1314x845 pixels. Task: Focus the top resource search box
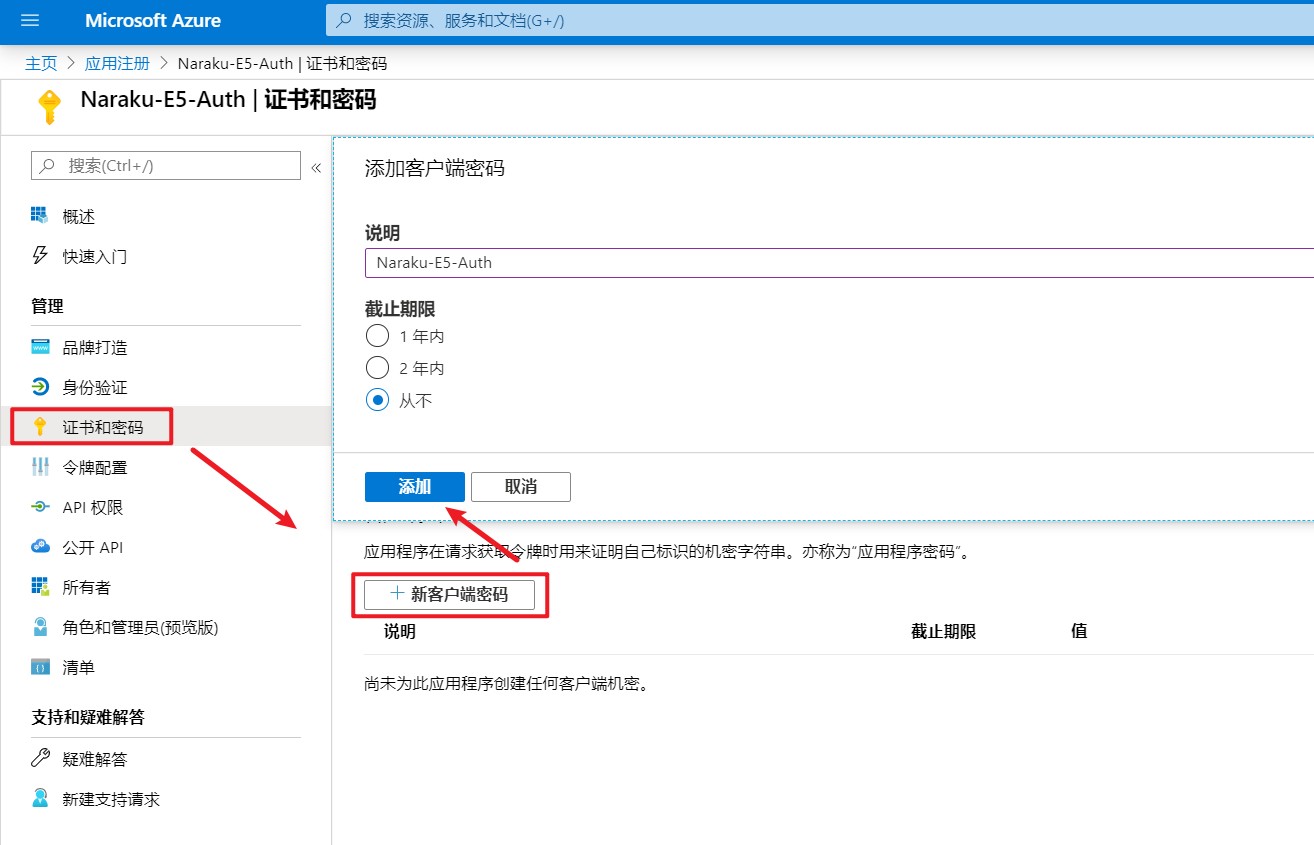(x=820, y=20)
